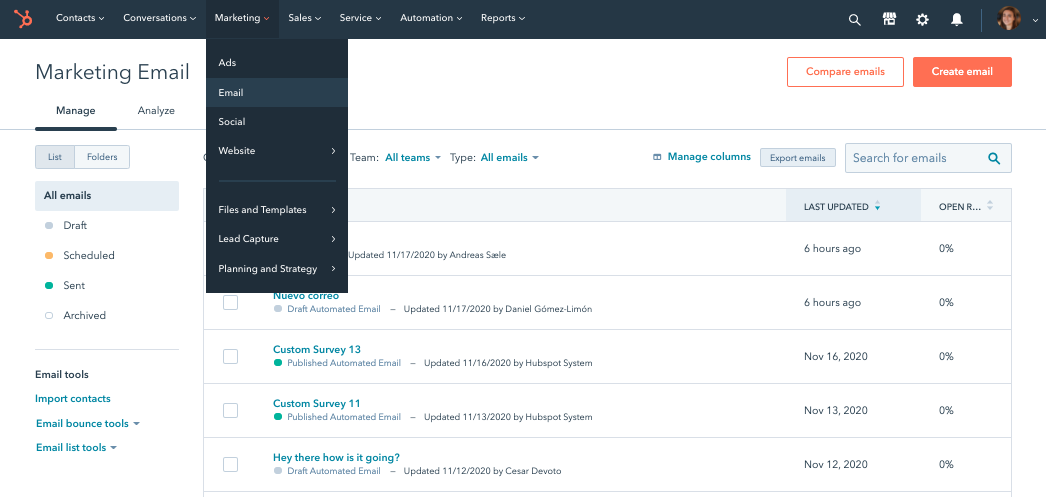The height and width of the screenshot is (497, 1046).
Task: Switch to the Manage tab
Action: 75,111
